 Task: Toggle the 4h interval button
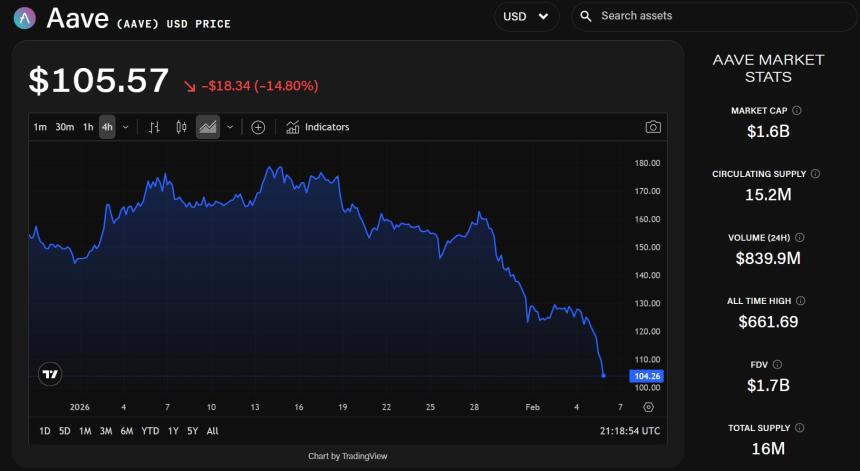click(107, 127)
